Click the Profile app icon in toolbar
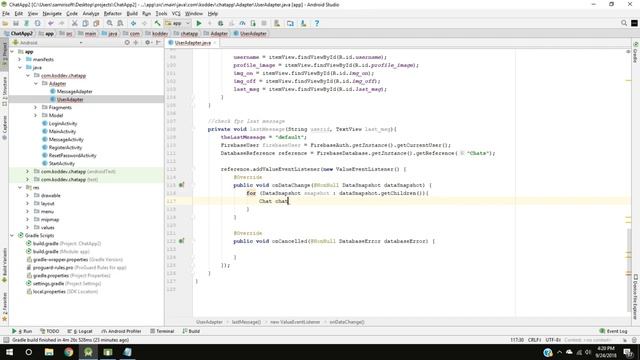 pos(242,23)
